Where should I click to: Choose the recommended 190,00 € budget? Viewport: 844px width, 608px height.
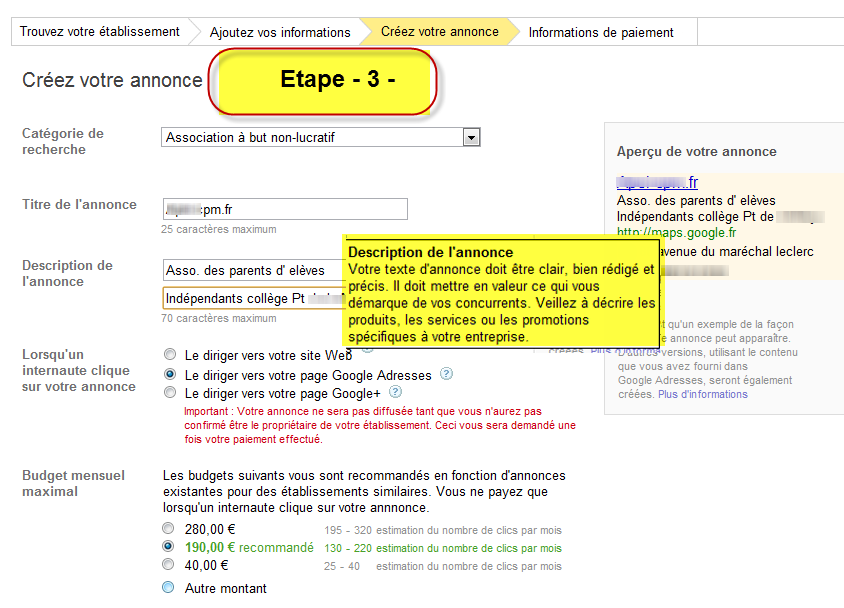tap(168, 546)
